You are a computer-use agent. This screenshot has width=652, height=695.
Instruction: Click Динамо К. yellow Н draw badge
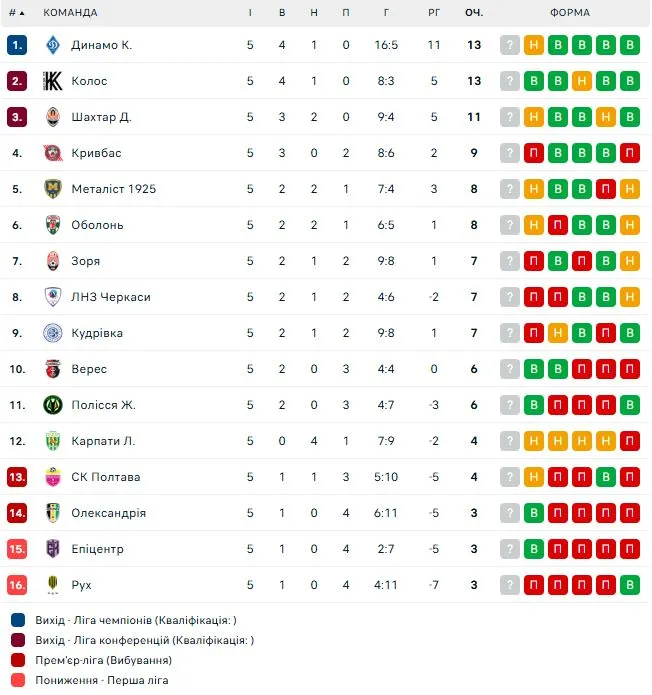(534, 45)
